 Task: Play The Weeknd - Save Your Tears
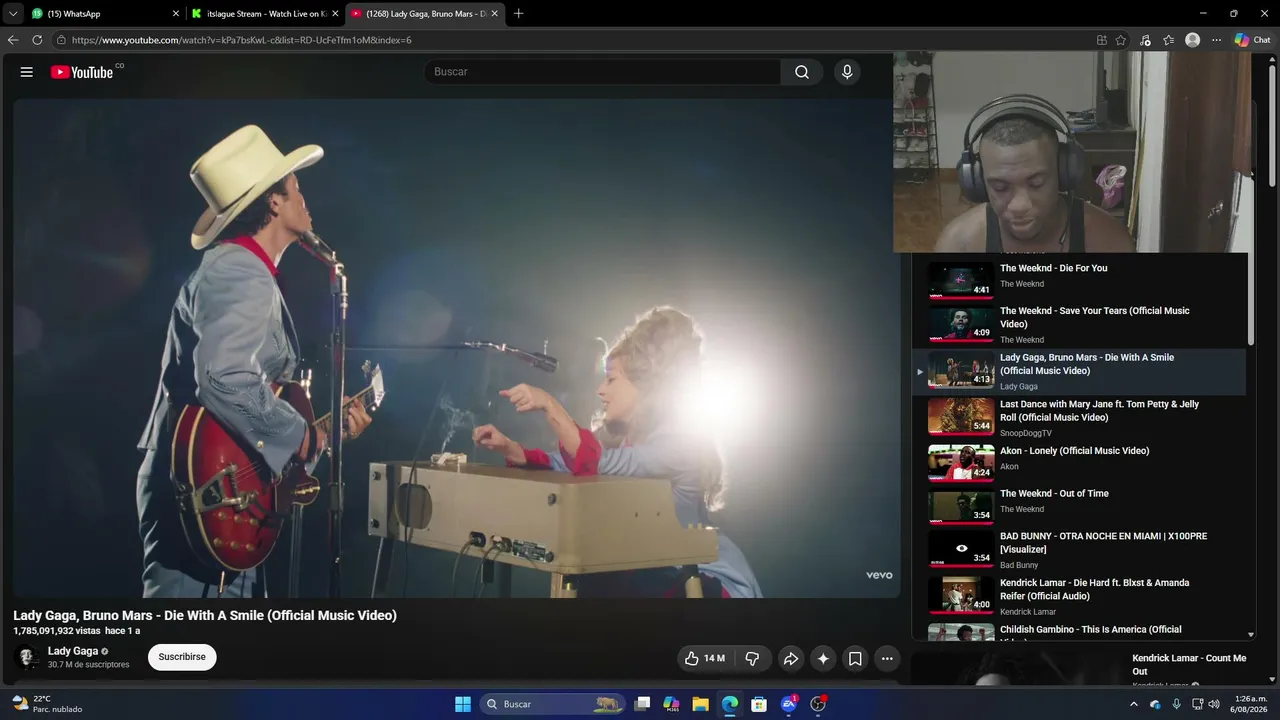(1080, 324)
